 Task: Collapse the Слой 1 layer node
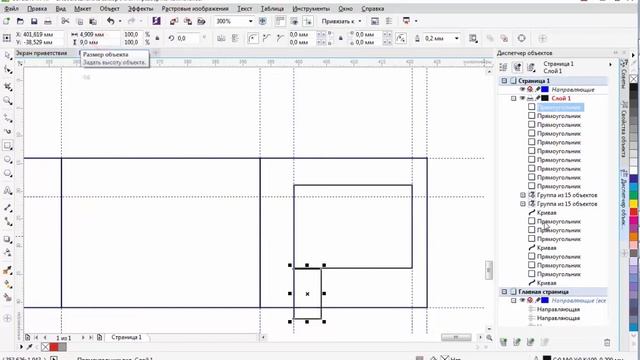[x=513, y=98]
